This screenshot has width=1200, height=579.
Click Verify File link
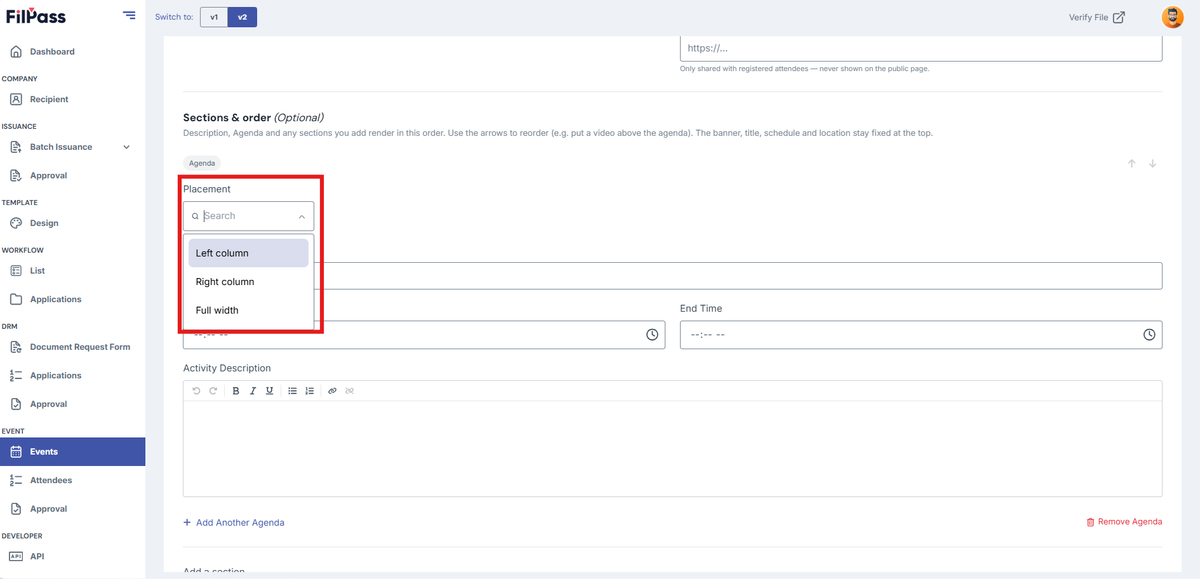[1096, 17]
